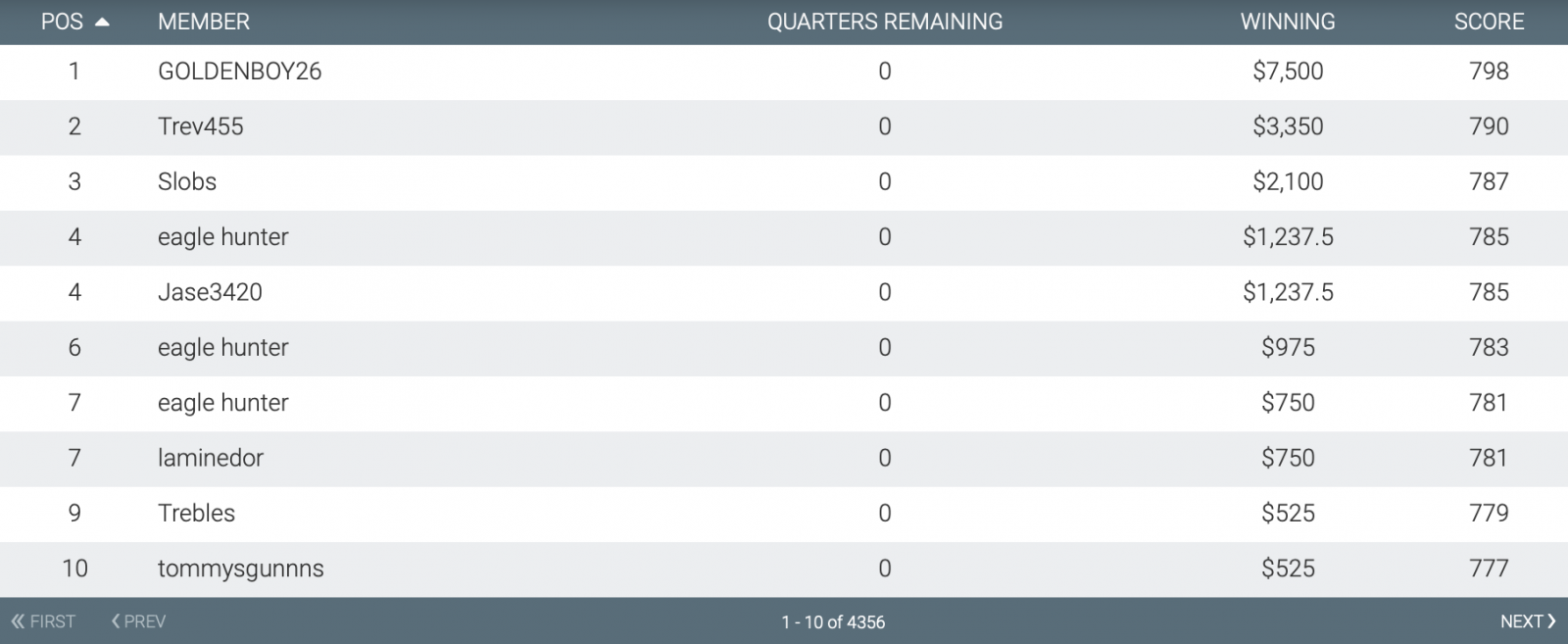Select the Slobs row
Viewport: 1568px width, 644px height.
(784, 181)
